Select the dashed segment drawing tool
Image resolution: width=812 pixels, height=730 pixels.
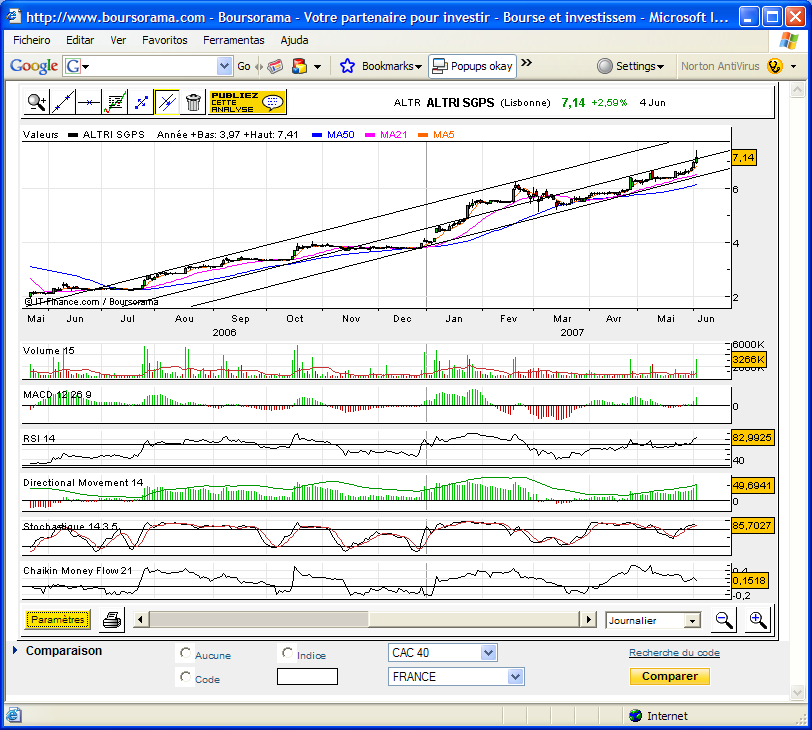click(x=141, y=102)
